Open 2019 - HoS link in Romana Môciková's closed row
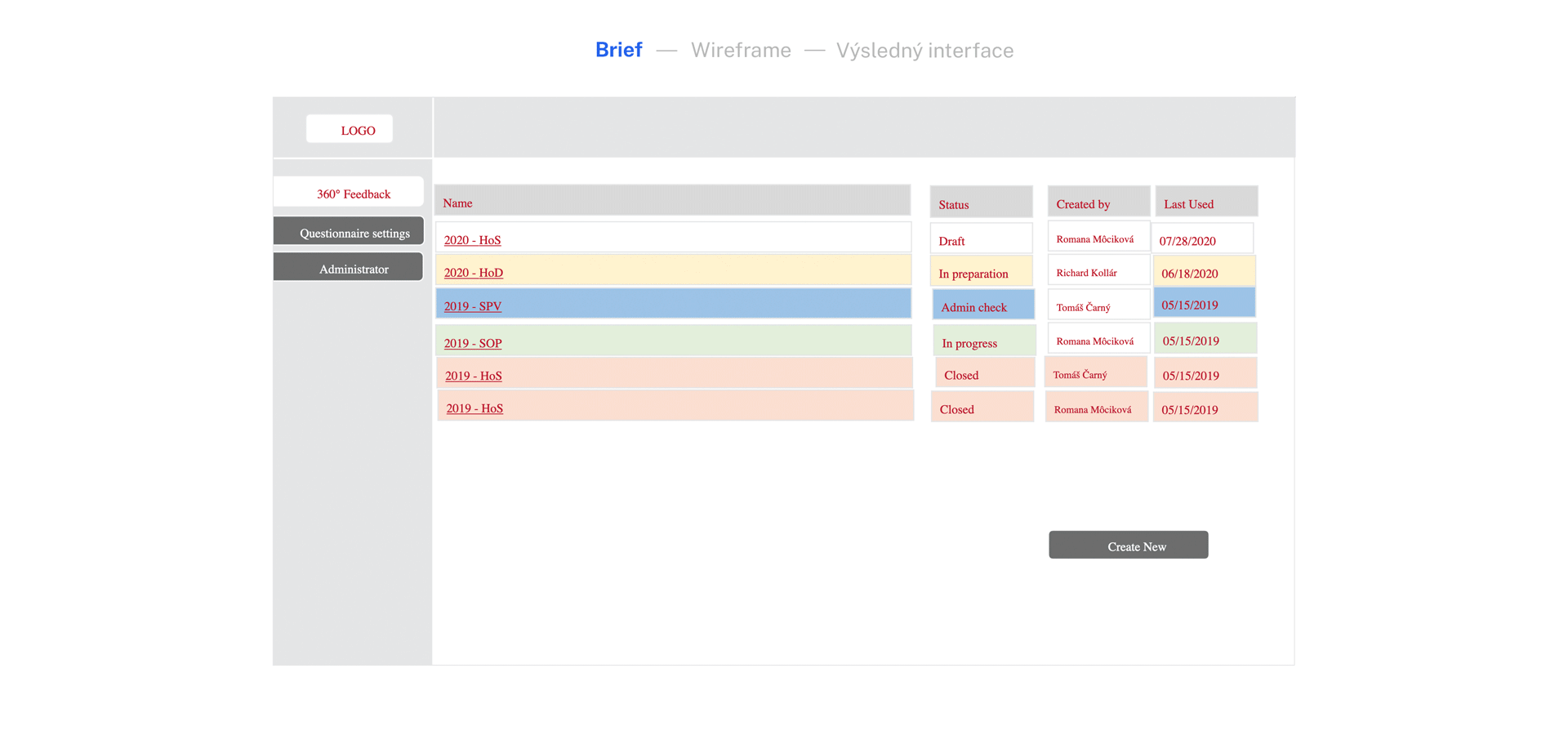 coord(474,408)
